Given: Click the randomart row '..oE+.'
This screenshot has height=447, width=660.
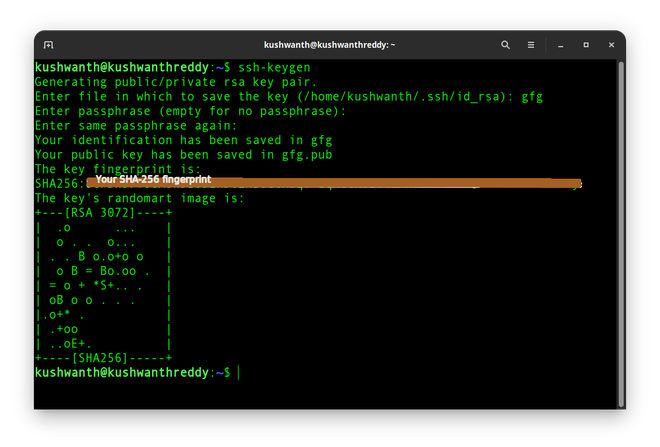Looking at the screenshot, I should [70, 344].
